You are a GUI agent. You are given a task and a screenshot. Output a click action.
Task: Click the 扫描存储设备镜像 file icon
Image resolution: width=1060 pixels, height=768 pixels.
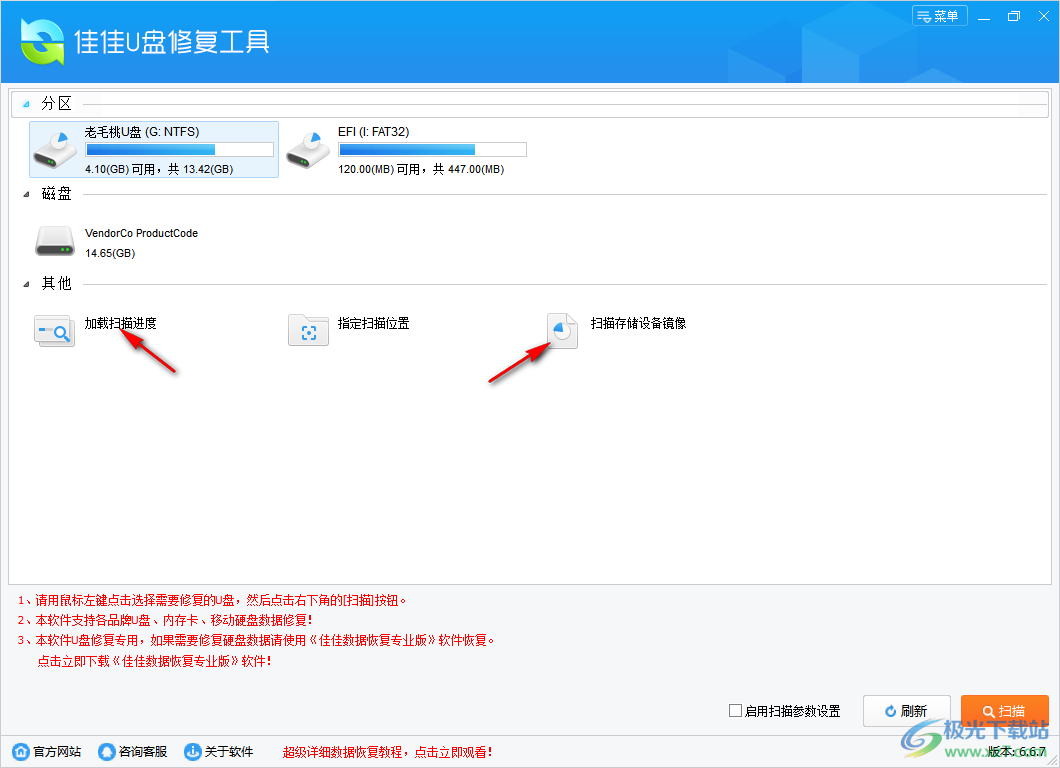click(x=562, y=331)
